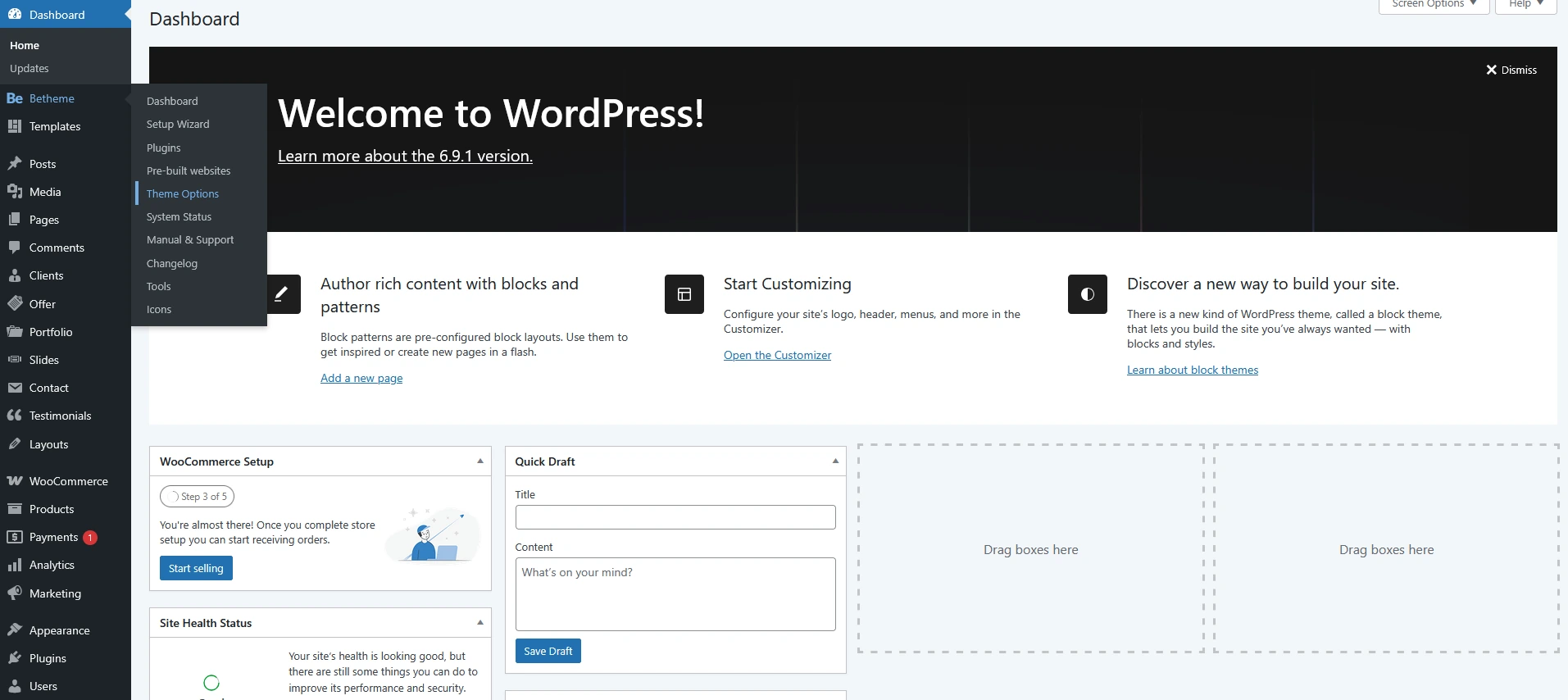Select Changelog from Betheme submenu

click(x=172, y=263)
